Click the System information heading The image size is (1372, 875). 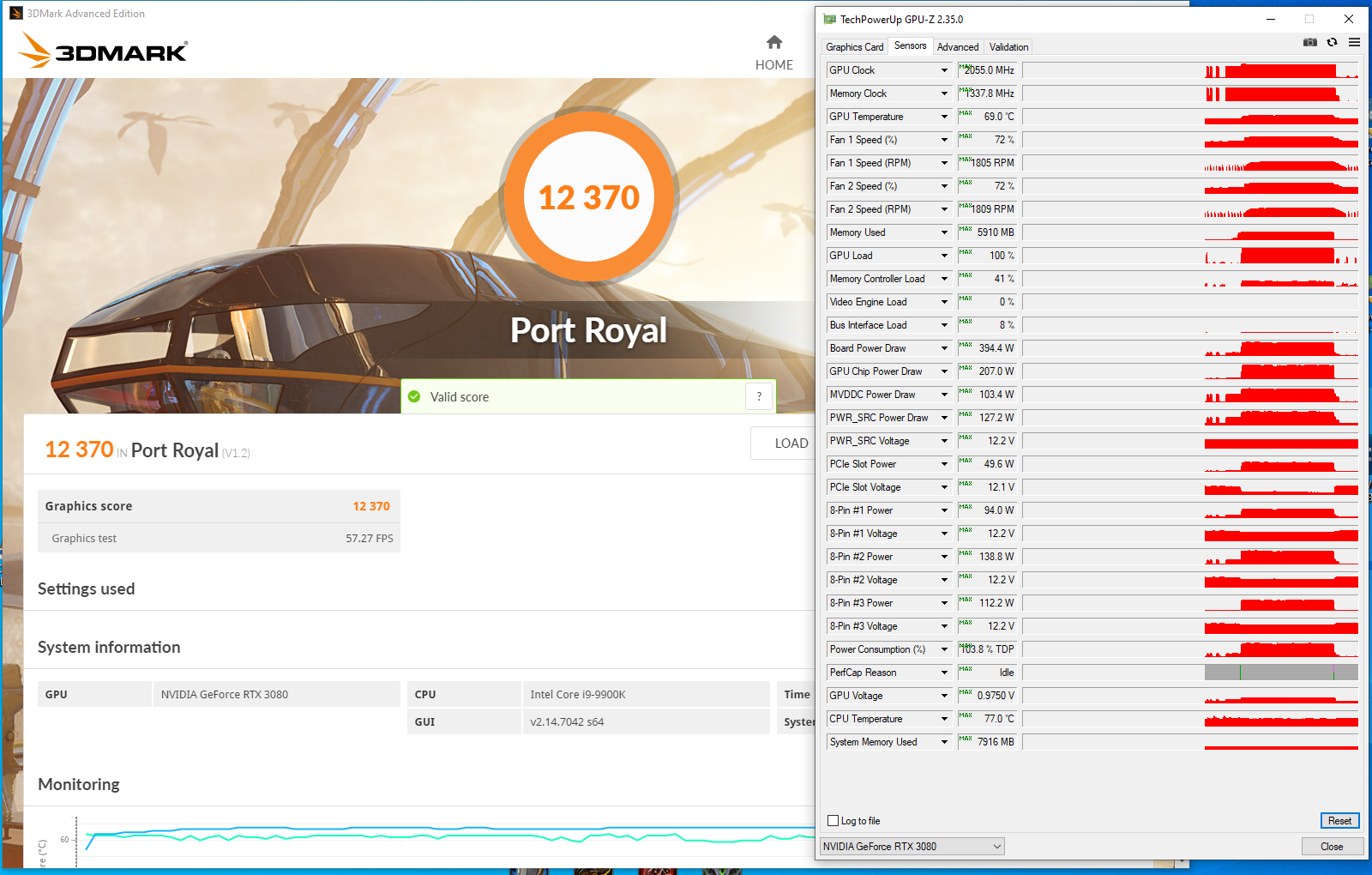click(x=109, y=648)
